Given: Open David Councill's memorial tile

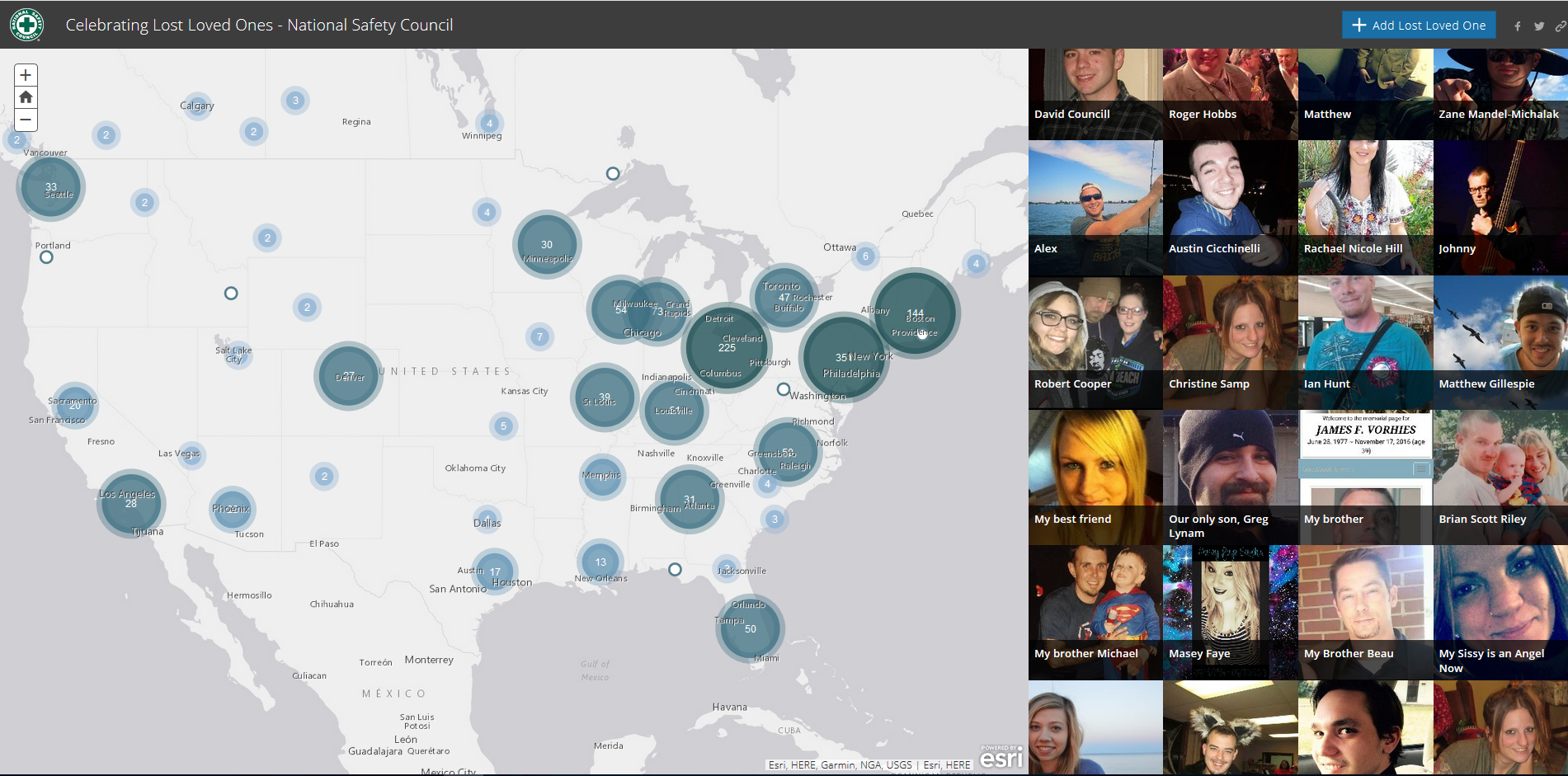Looking at the screenshot, I should tap(1095, 93).
